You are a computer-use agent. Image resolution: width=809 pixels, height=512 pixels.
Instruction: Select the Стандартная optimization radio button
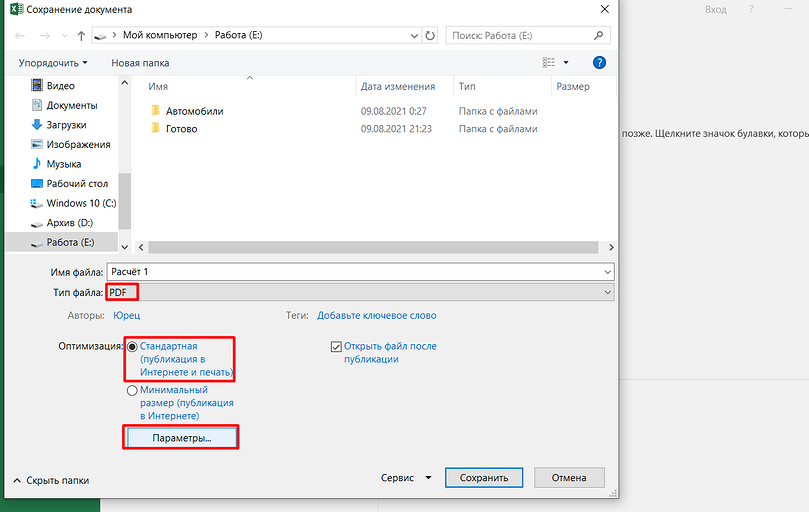pos(132,347)
